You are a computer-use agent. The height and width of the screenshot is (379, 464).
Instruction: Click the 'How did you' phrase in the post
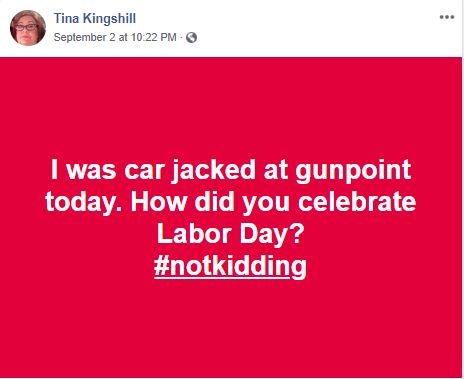tap(210, 203)
